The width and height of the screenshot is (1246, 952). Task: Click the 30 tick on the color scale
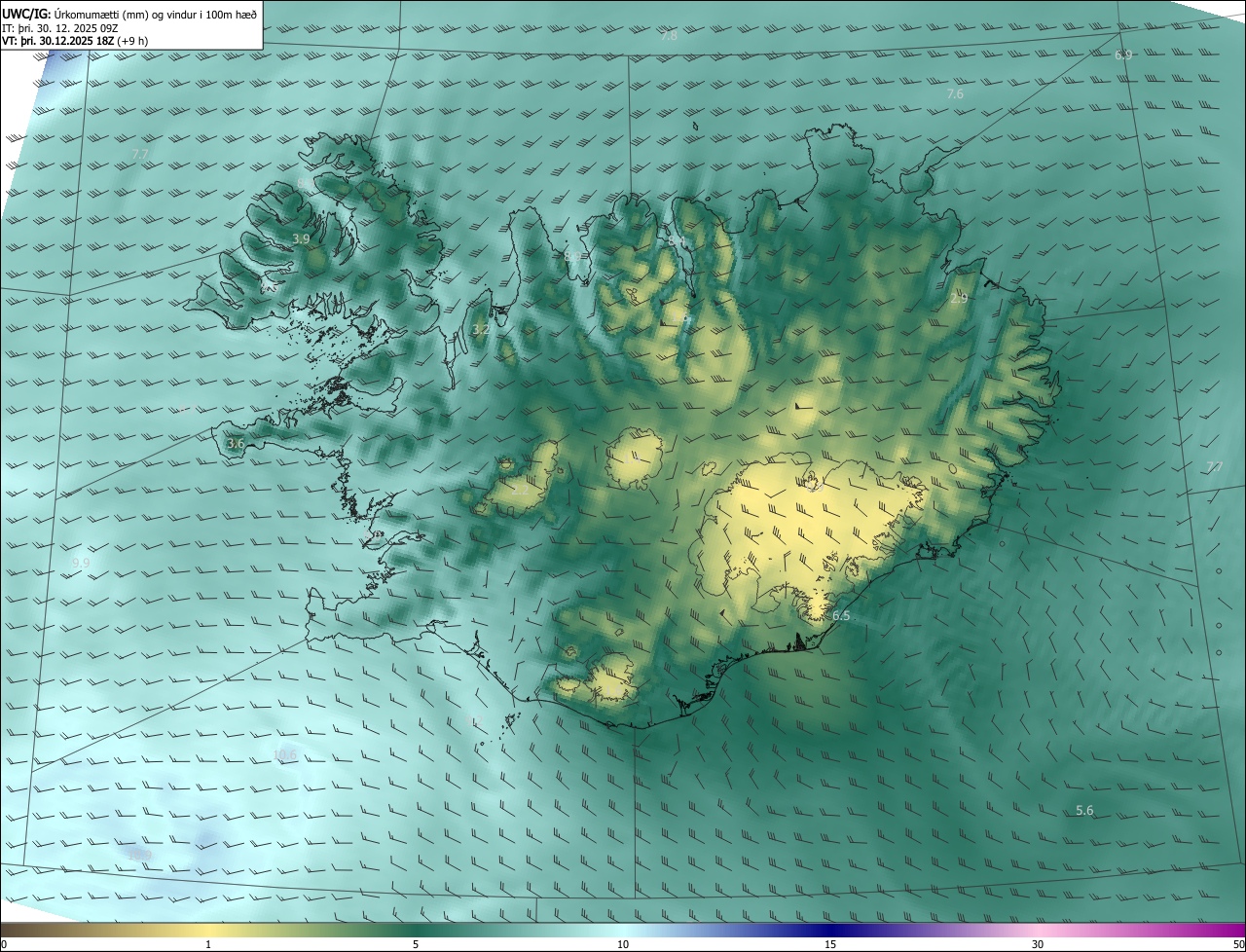point(1038,945)
